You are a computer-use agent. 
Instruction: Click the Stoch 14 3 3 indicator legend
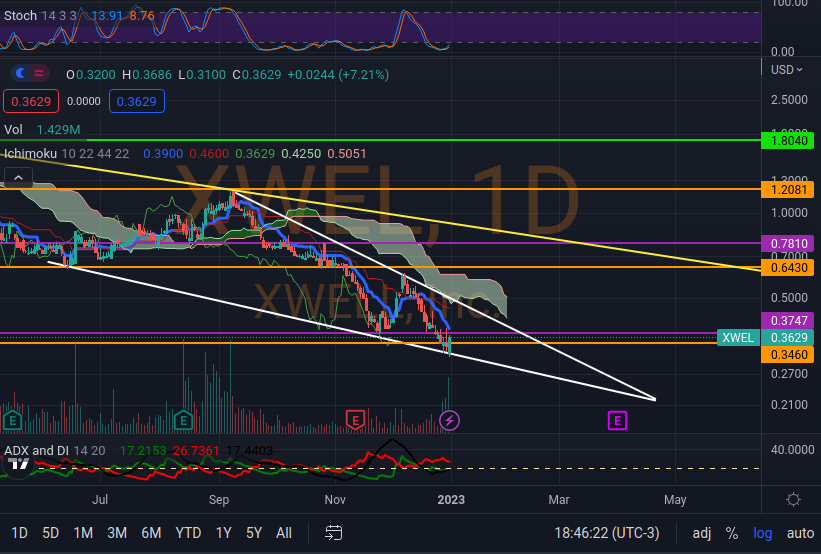click(x=40, y=16)
